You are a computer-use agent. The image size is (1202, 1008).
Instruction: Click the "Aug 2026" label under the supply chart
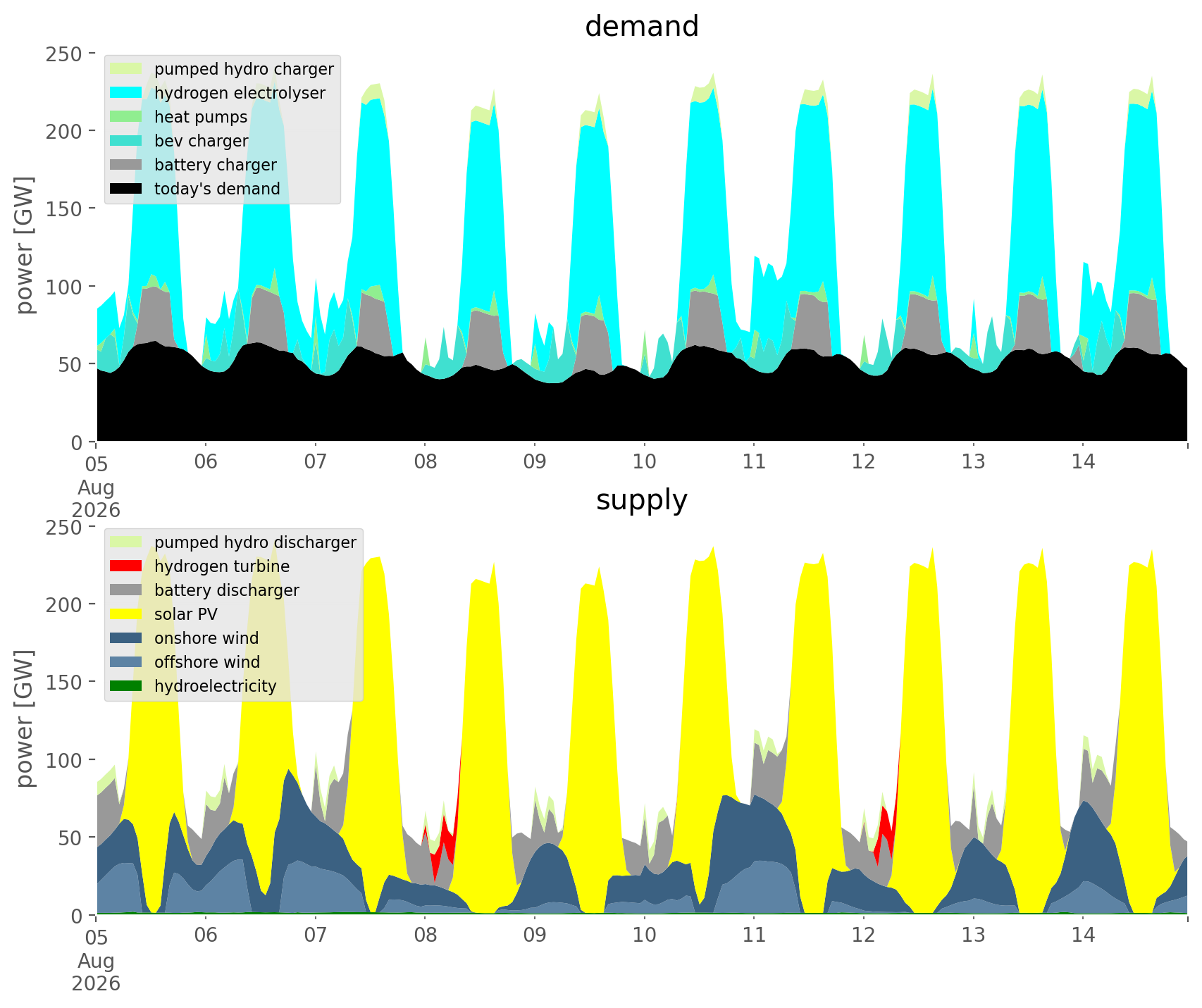[x=96, y=972]
